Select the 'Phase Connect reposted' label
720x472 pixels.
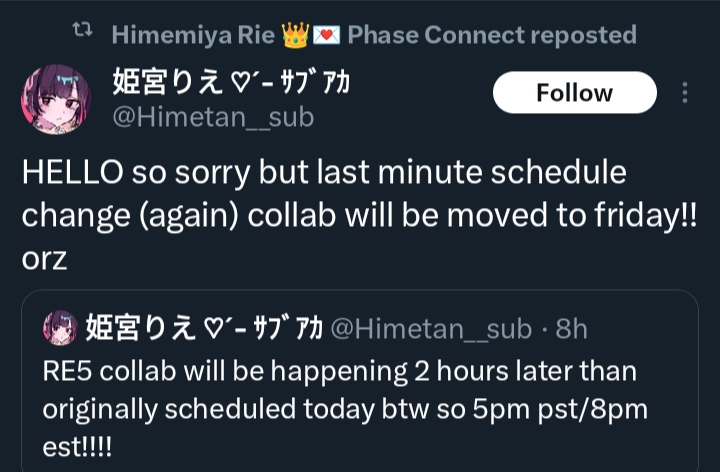click(x=492, y=35)
